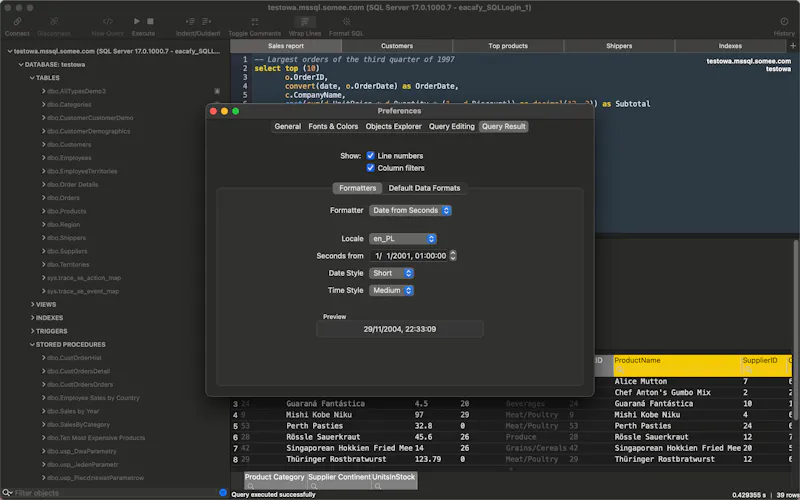Click the SupplierID column filter icon
This screenshot has width=800, height=500.
click(x=747, y=369)
